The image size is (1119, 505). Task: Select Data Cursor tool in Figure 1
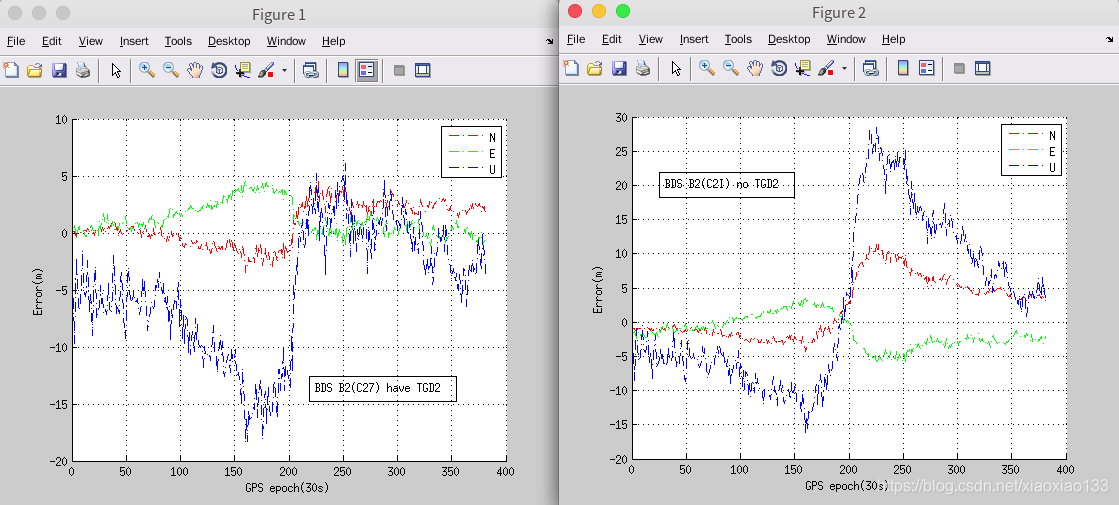click(x=243, y=69)
